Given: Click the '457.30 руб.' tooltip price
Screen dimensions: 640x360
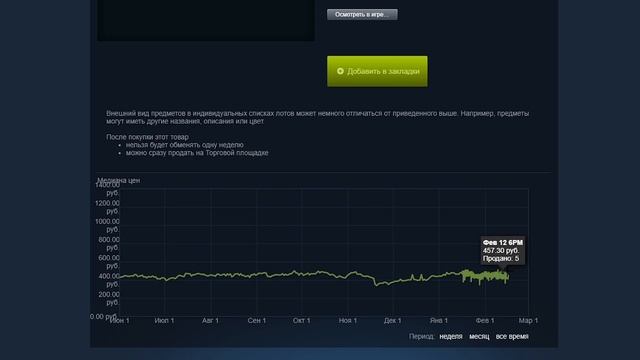Looking at the screenshot, I should (x=501, y=251).
